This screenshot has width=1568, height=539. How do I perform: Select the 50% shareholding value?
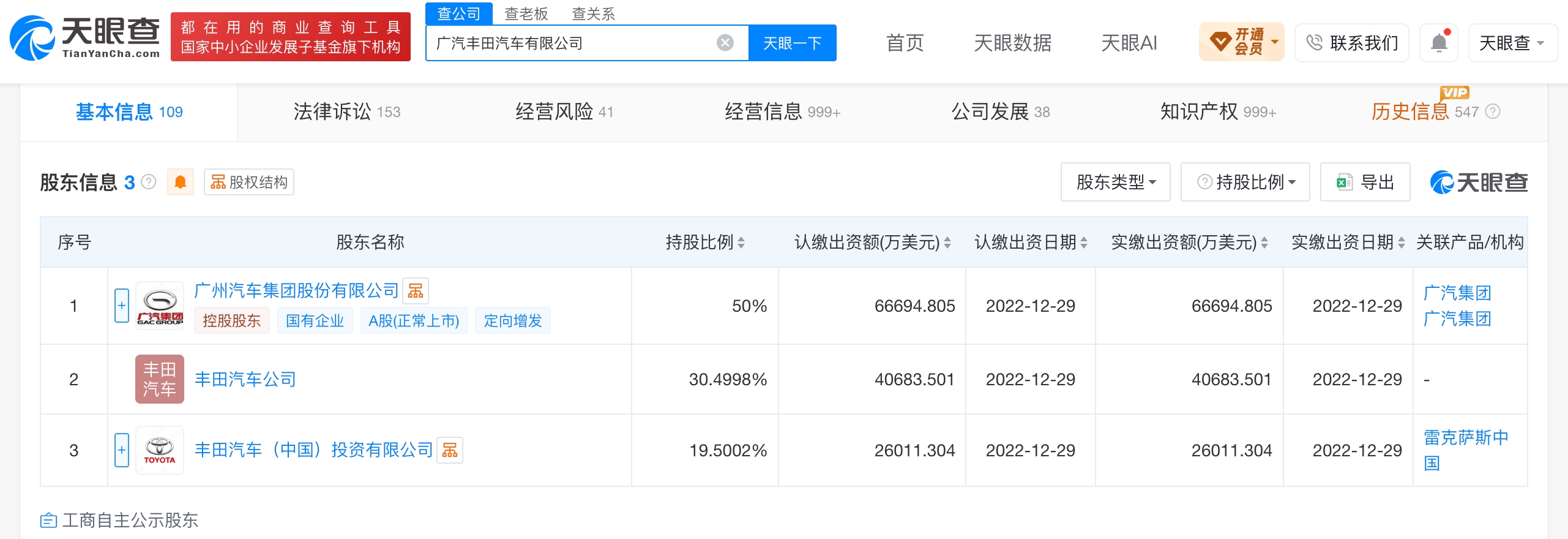(749, 306)
